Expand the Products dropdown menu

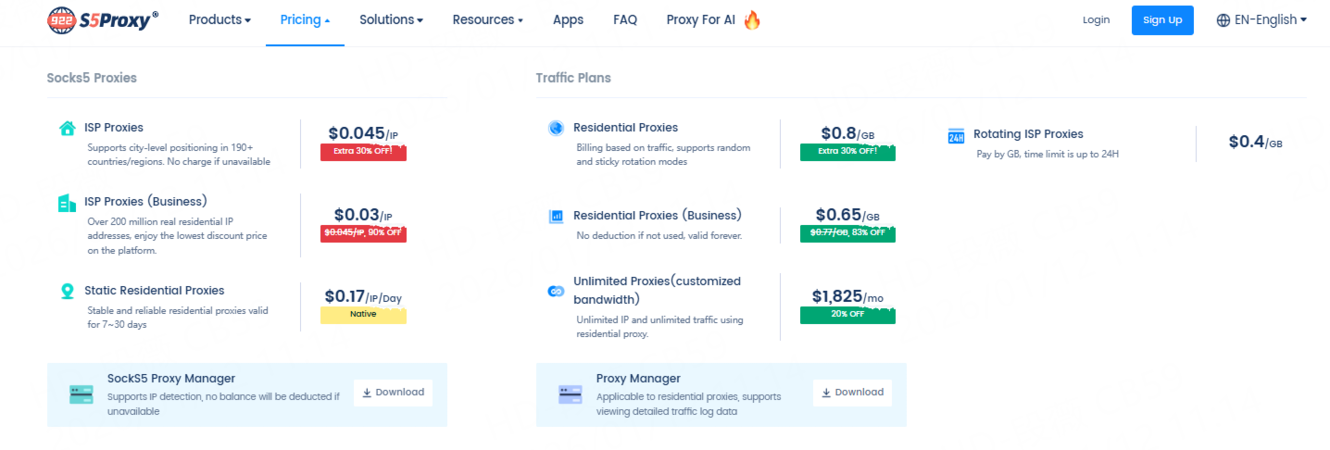point(219,20)
